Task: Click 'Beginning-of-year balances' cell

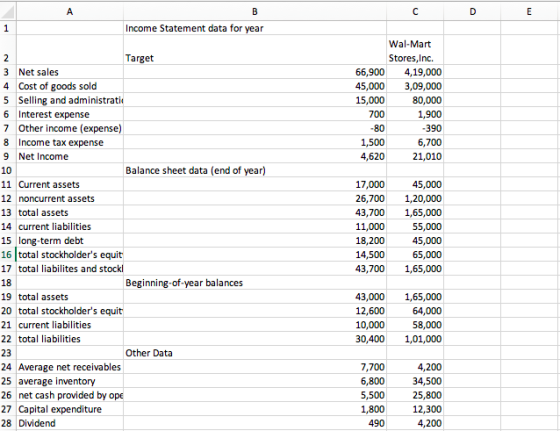Action: pyautogui.click(x=255, y=283)
